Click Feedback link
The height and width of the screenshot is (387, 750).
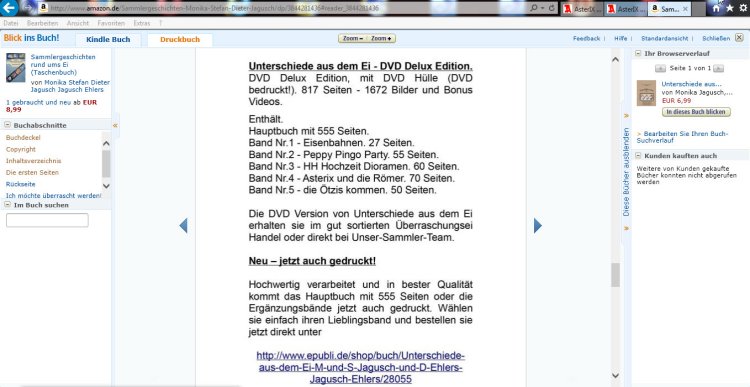586,38
